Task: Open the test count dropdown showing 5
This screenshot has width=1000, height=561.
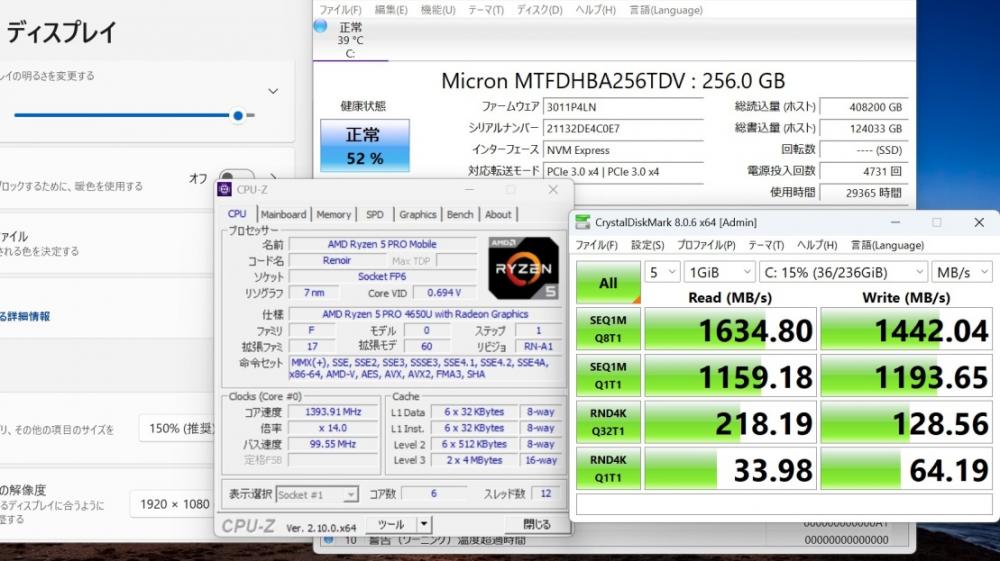Action: [662, 272]
